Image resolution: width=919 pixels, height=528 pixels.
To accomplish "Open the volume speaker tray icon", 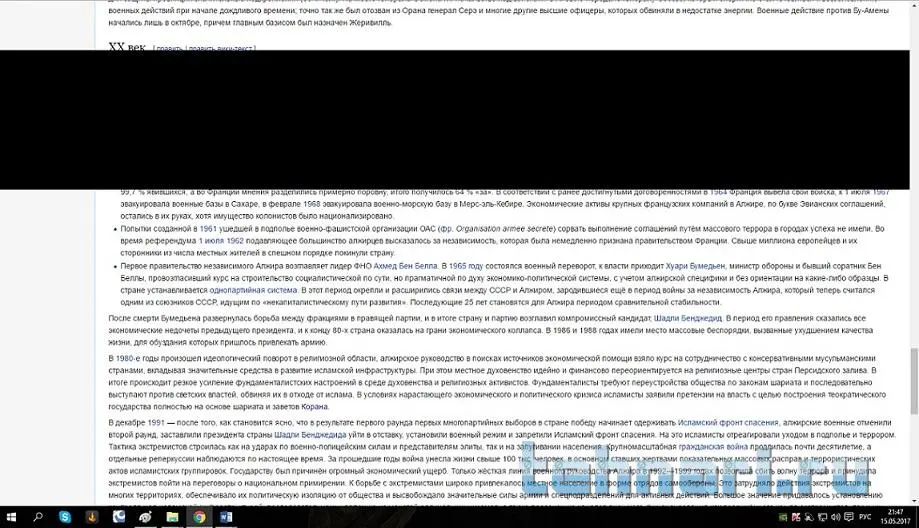I will [835, 517].
